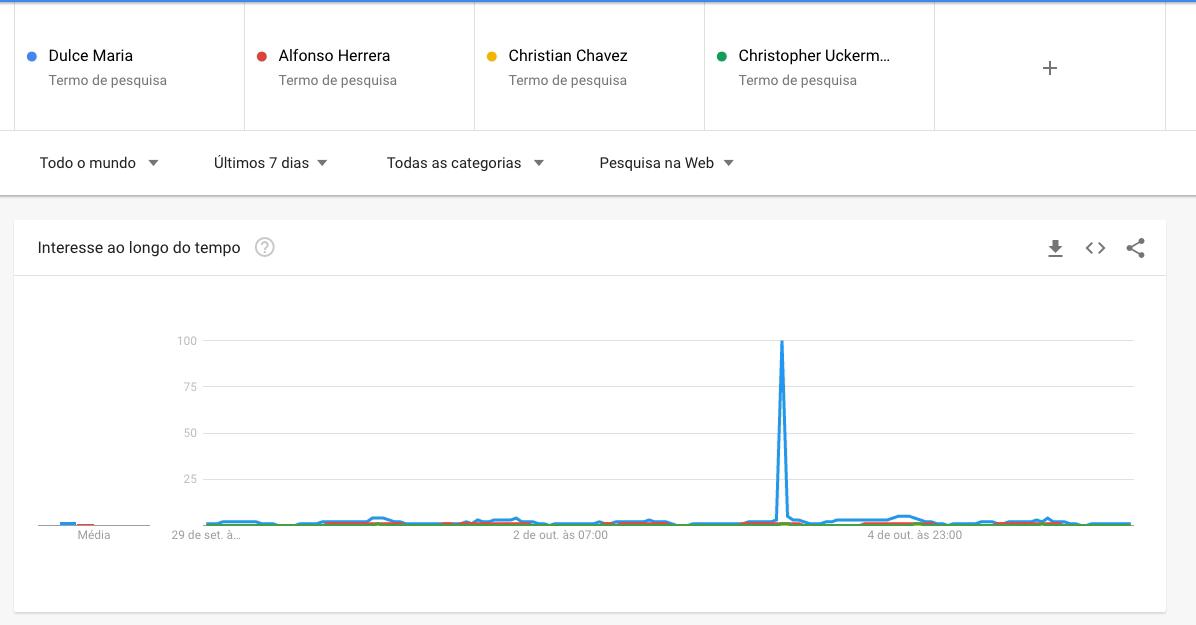Image resolution: width=1196 pixels, height=625 pixels.
Task: Click the red dot beside Alfonso Herrera
Action: [262, 56]
